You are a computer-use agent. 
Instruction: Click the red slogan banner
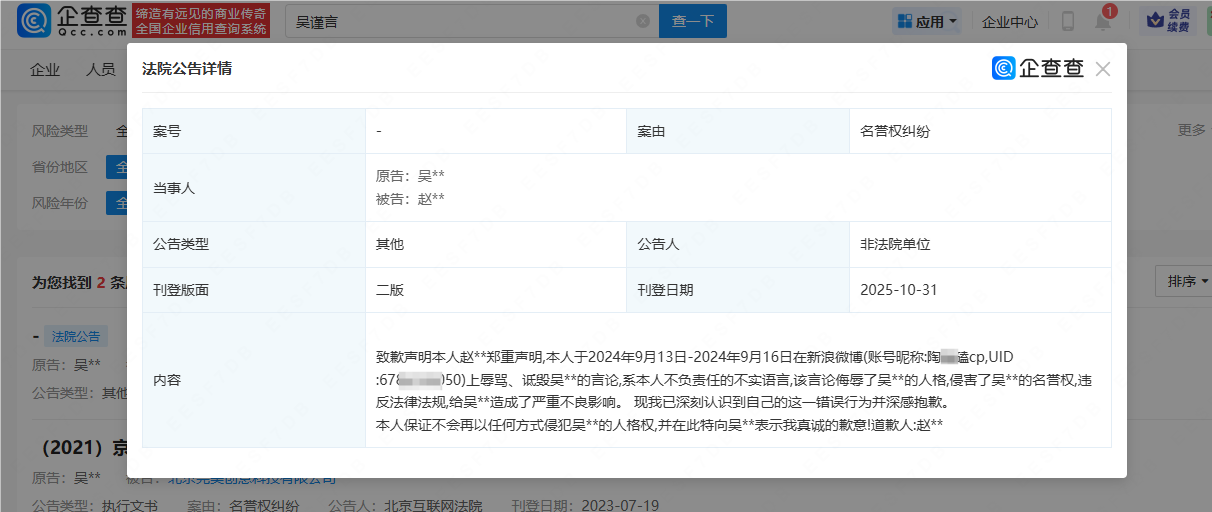click(201, 21)
